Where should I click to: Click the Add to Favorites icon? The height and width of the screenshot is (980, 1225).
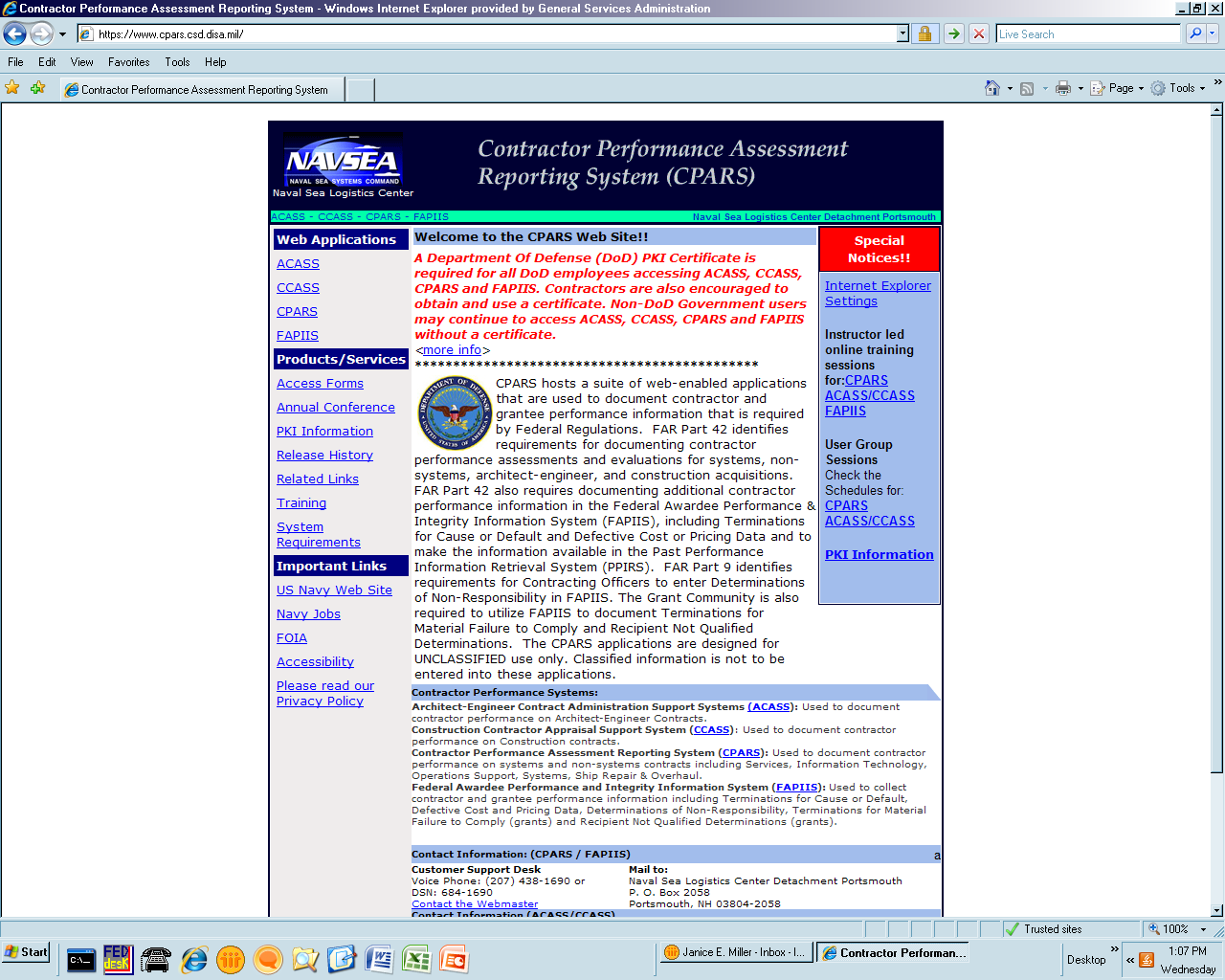37,88
